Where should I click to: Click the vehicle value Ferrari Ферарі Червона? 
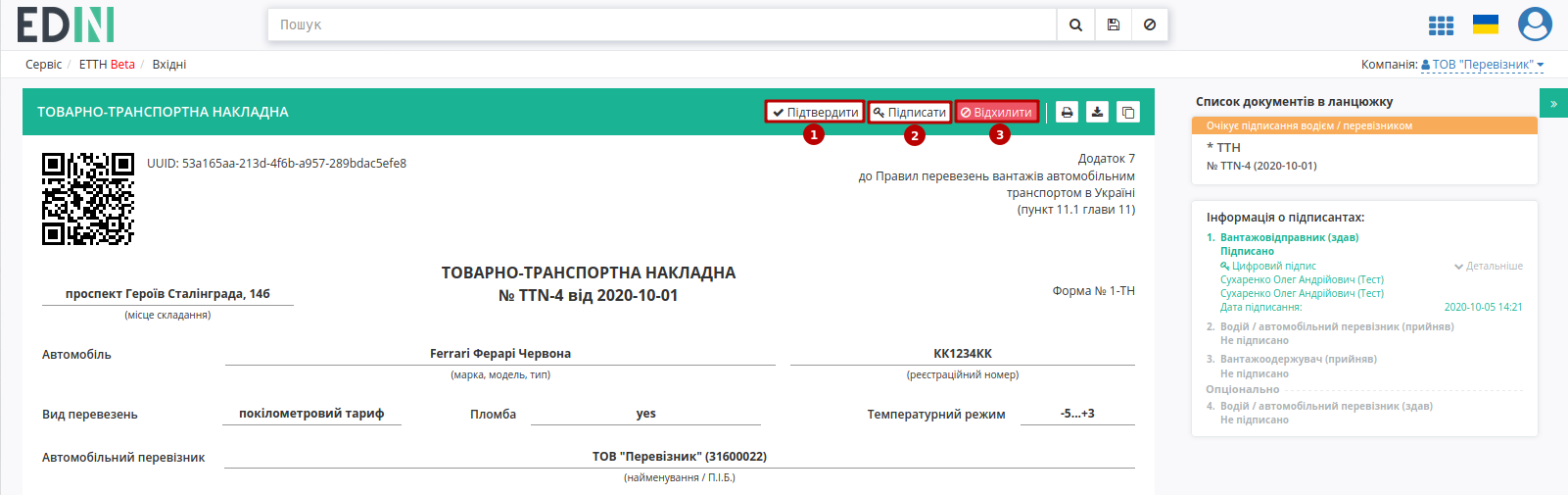500,354
